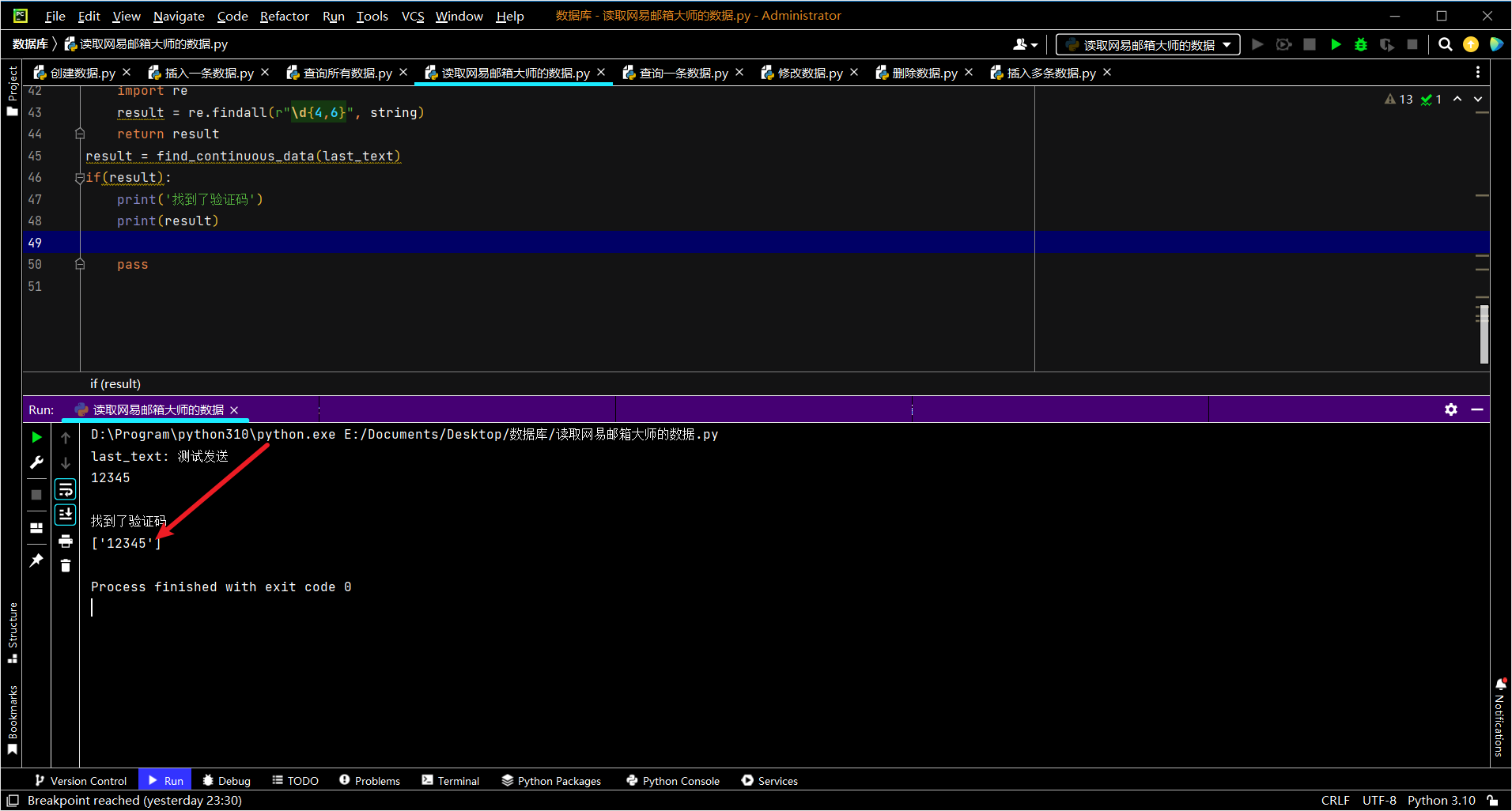The width and height of the screenshot is (1512, 811).
Task: Open the Project tool window
Action: [13, 91]
